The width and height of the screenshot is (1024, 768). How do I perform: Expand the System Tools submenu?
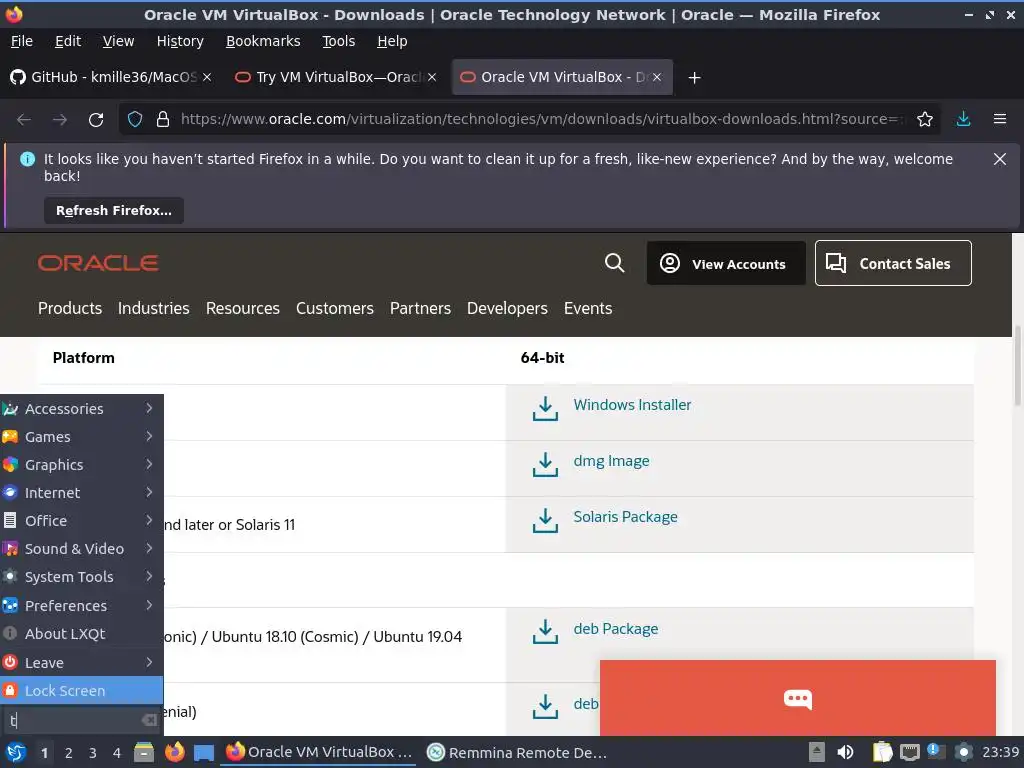pyautogui.click(x=82, y=577)
